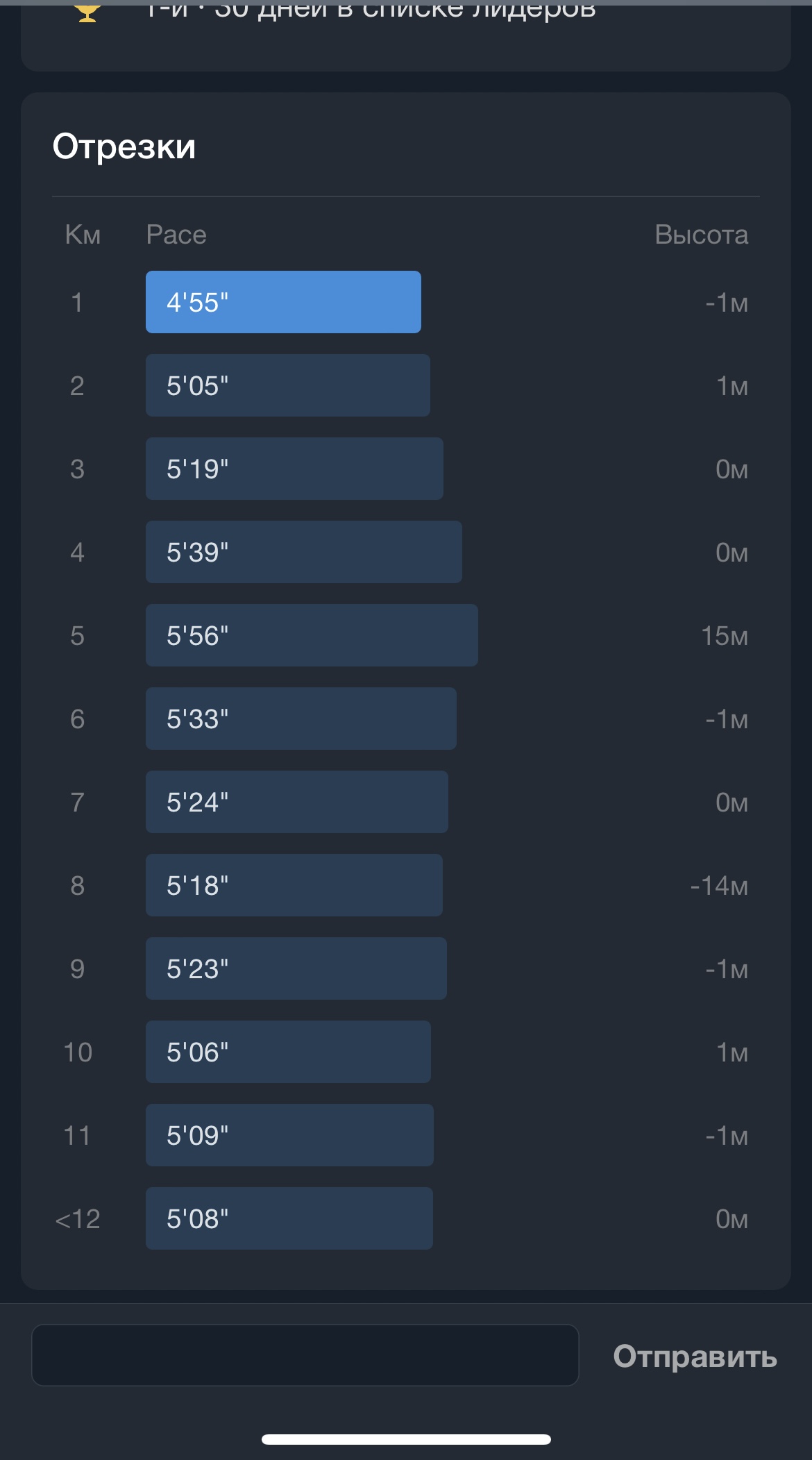The height and width of the screenshot is (1460, 812).
Task: Tap the Отправить button
Action: pos(695,1357)
